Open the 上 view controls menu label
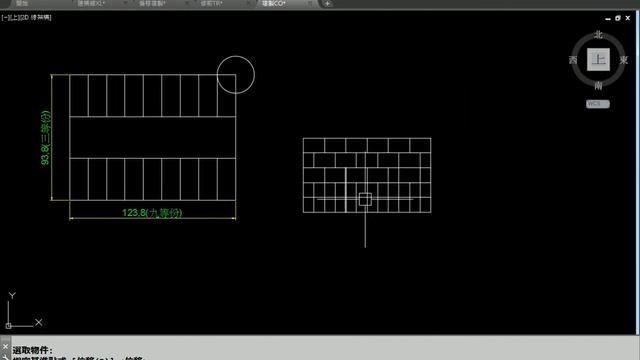This screenshot has width=640, height=360. click(x=13, y=17)
